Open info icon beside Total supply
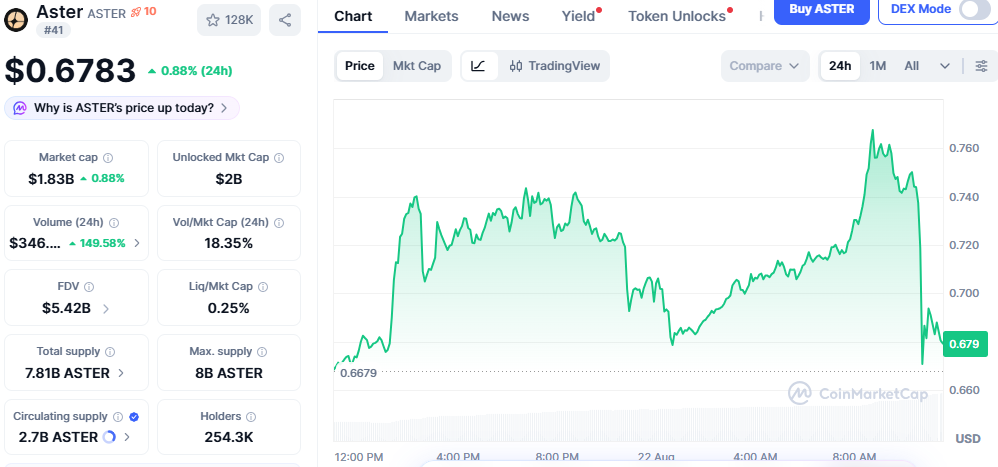 (110, 352)
